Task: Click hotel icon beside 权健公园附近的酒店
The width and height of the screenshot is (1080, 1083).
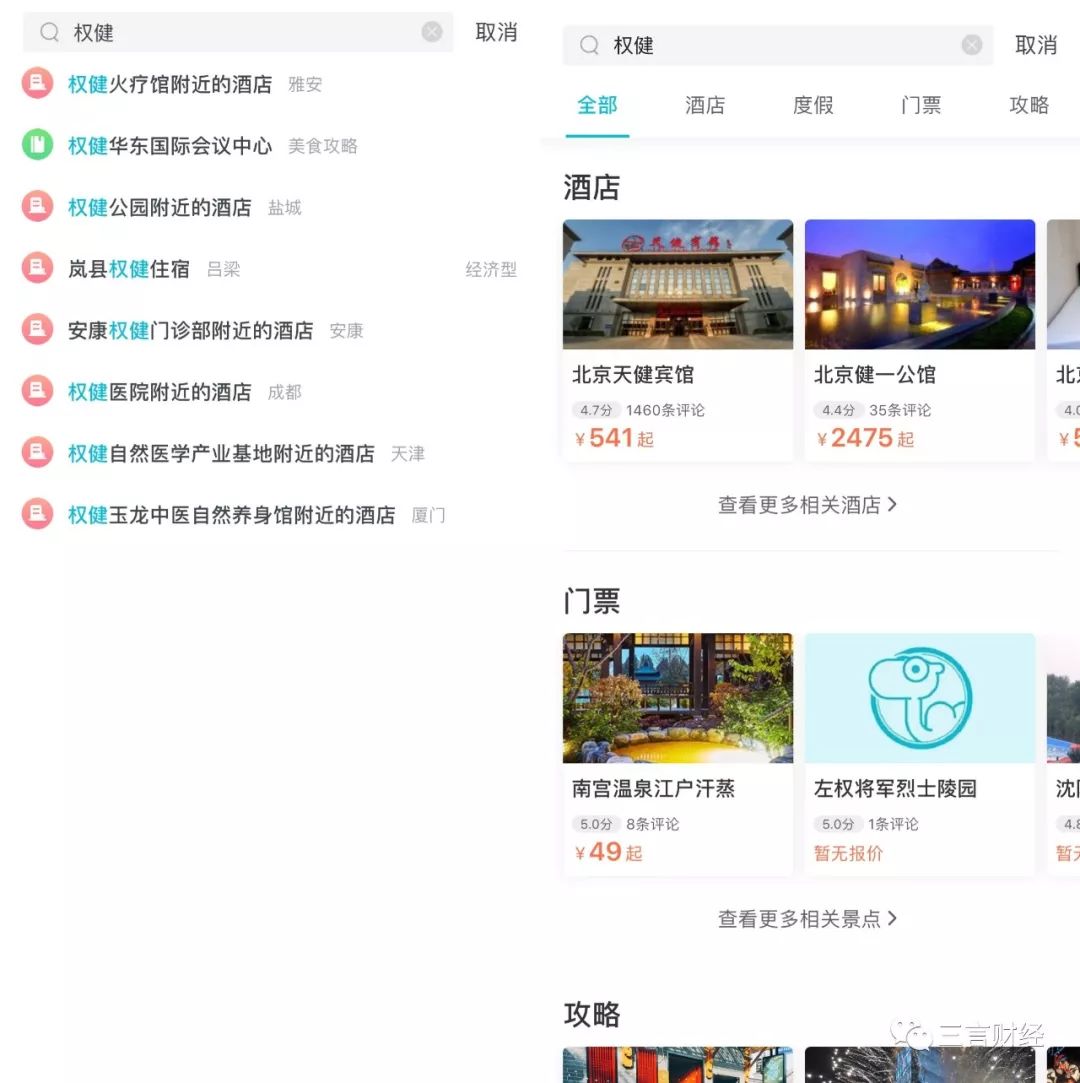Action: coord(37,207)
